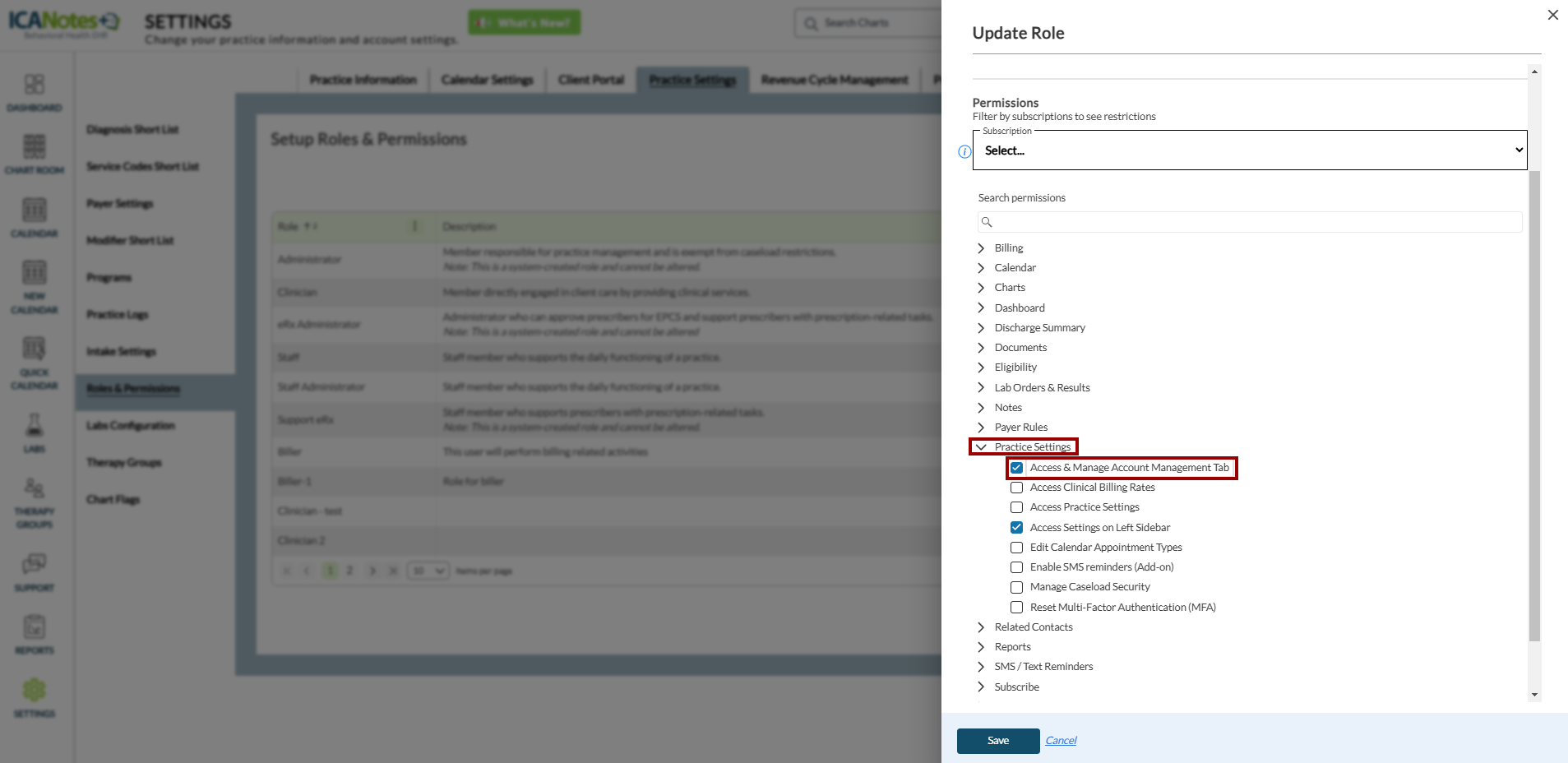Open Payer Settings in the settings menu

point(120,204)
